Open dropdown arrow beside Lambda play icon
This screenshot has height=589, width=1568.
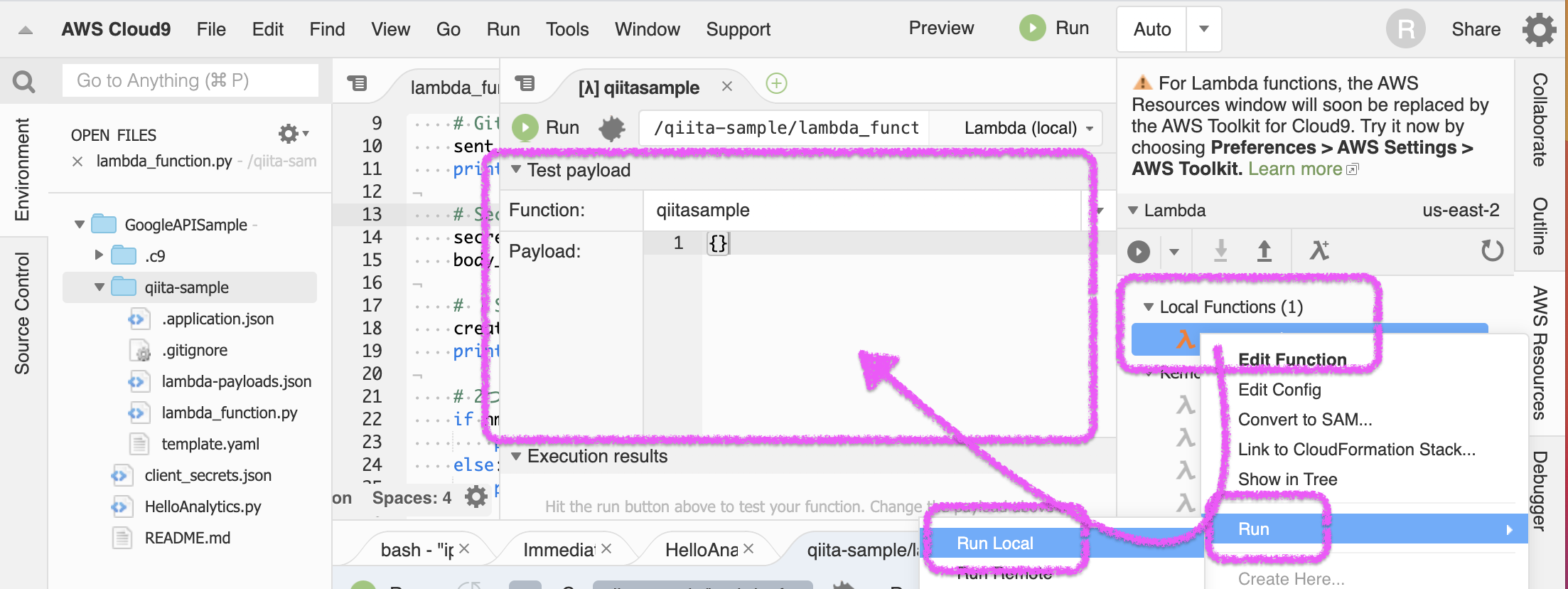point(1174,251)
